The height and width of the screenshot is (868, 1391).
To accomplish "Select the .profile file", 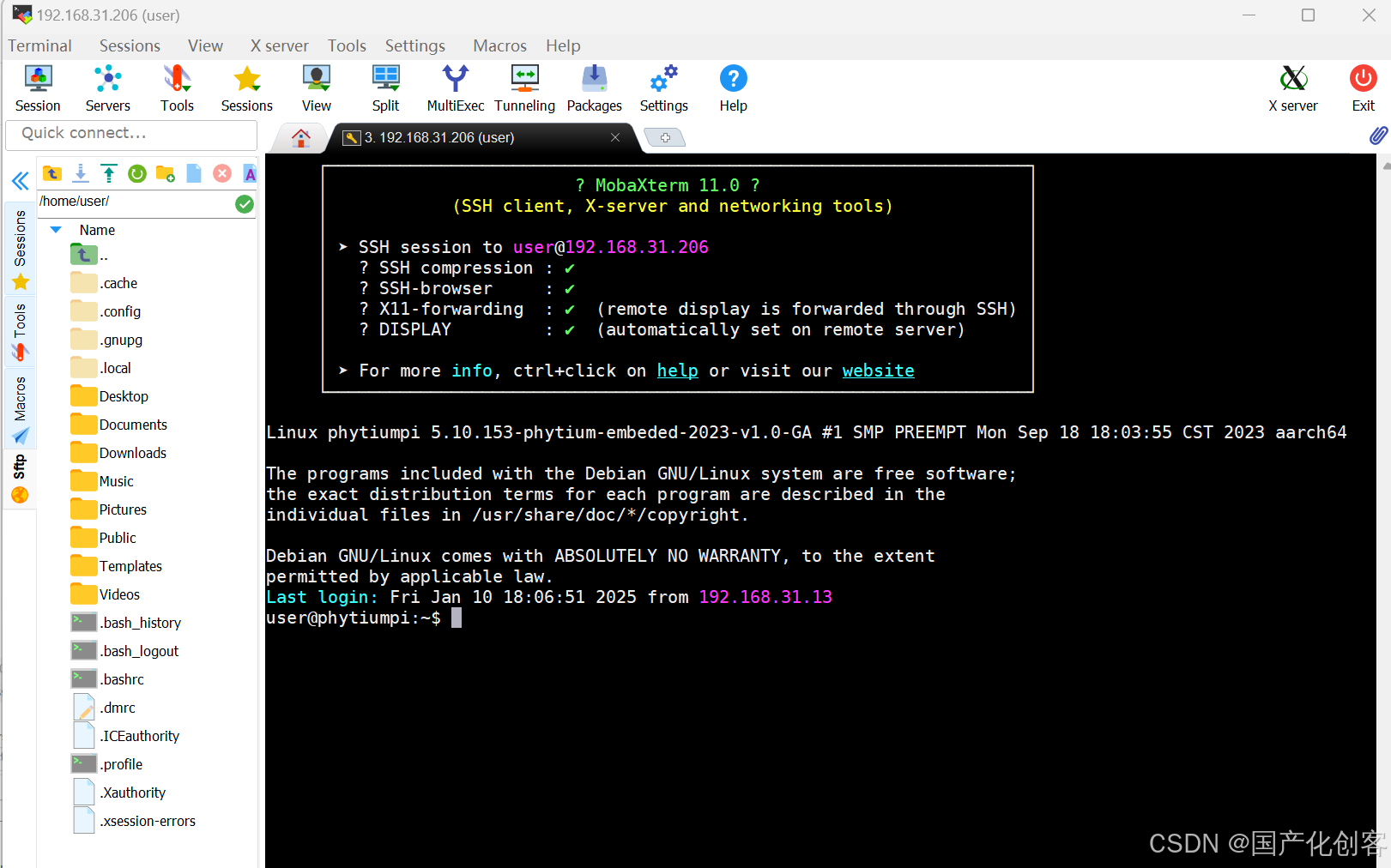I will click(x=107, y=764).
